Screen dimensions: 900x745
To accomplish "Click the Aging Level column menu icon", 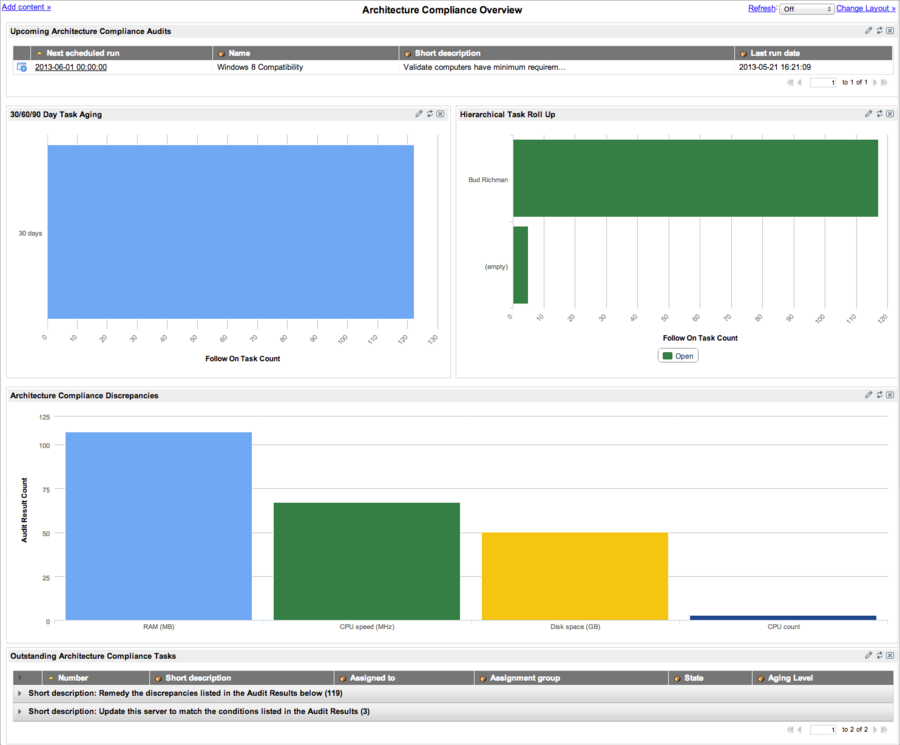I will coord(761,678).
